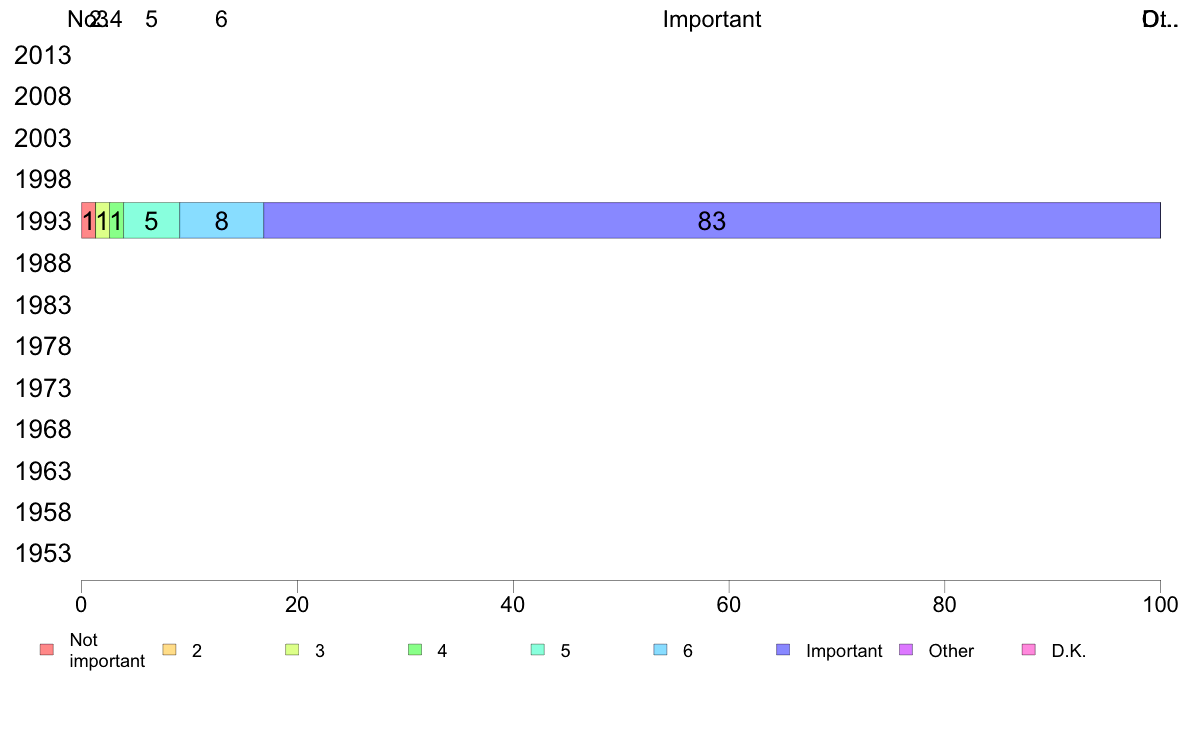Click the Important legend text label
This screenshot has height=736, width=1188.
[x=844, y=650]
